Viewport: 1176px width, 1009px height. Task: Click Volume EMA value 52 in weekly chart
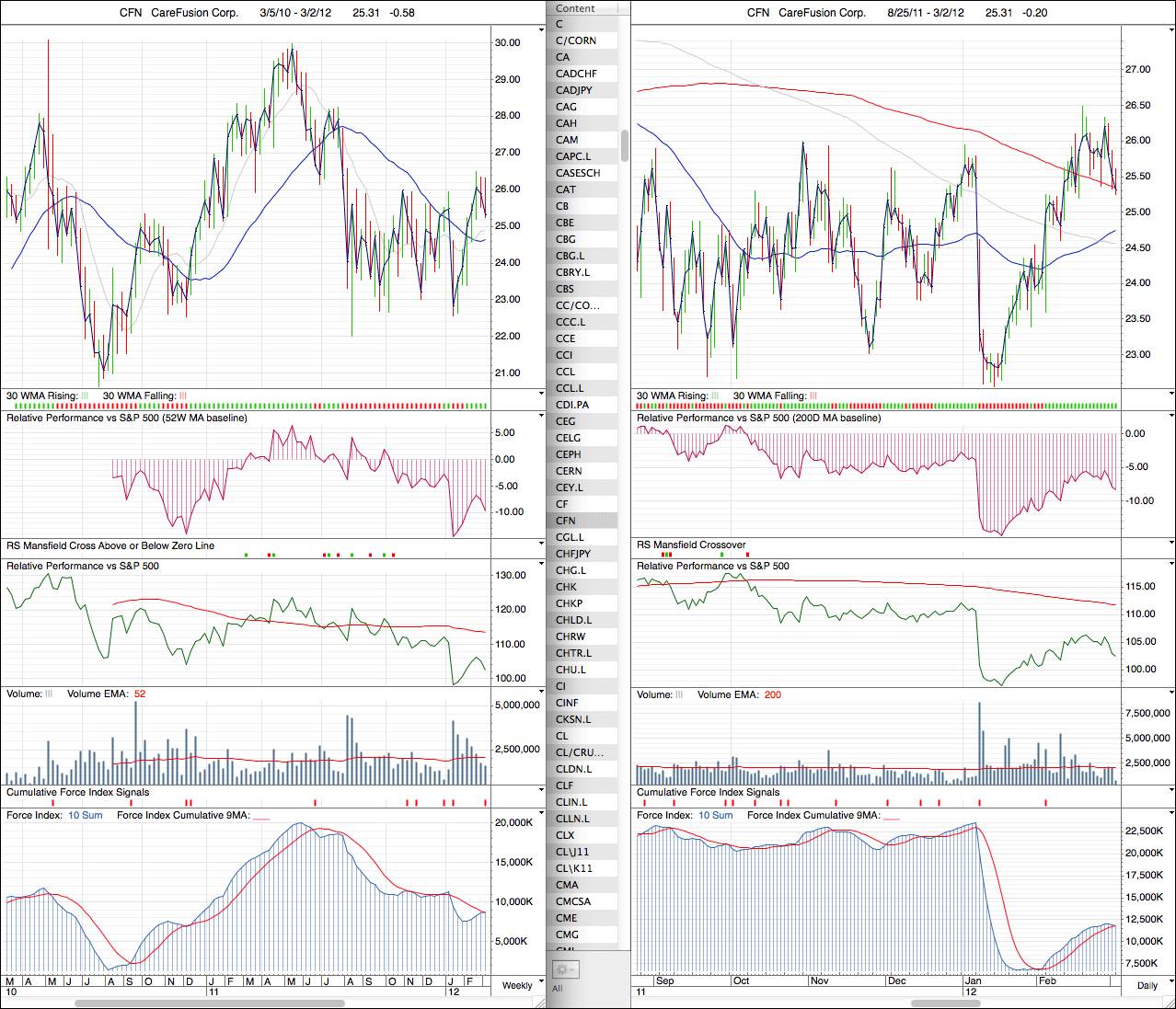pos(140,694)
